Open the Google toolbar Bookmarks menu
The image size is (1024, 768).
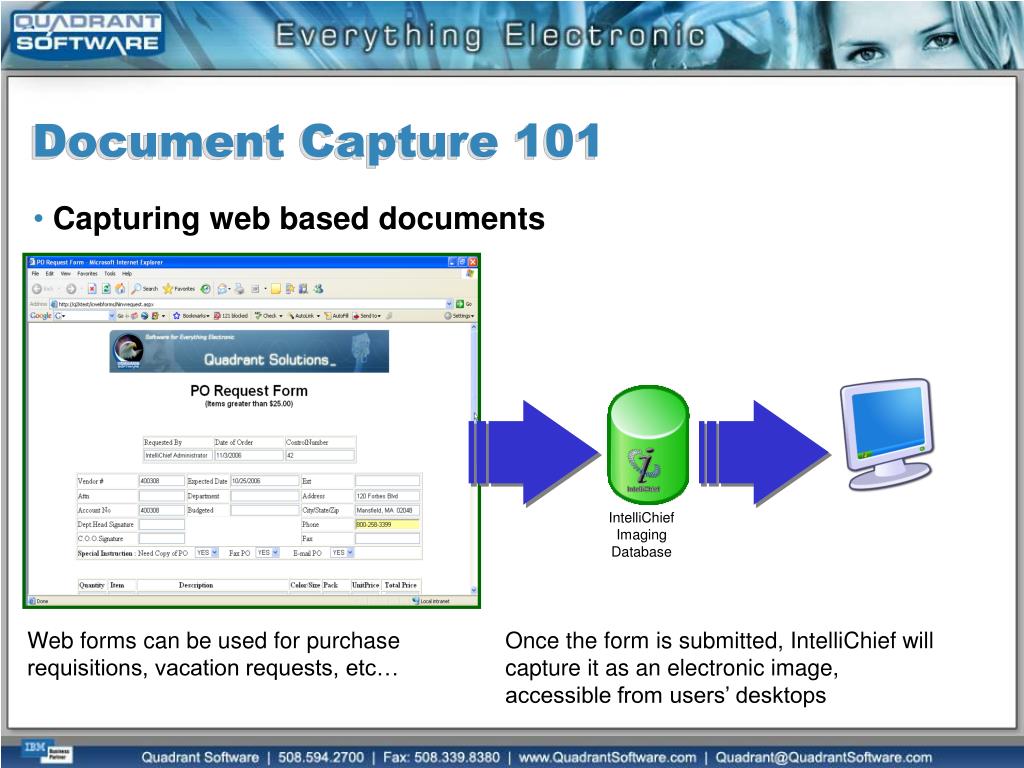pyautogui.click(x=191, y=316)
